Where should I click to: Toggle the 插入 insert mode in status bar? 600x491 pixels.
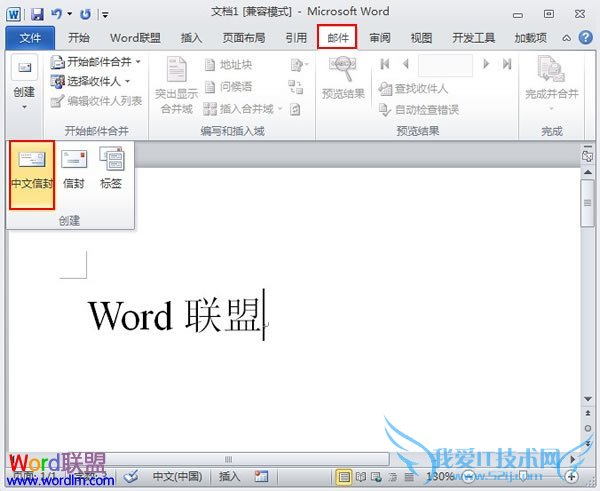[229, 476]
